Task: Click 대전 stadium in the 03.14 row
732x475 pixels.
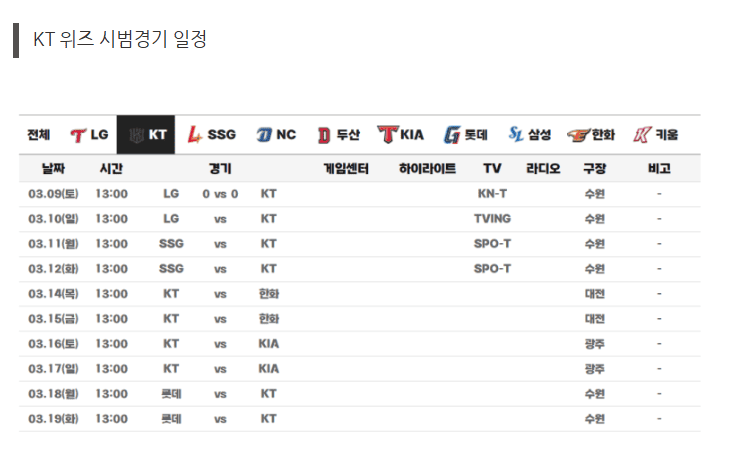Action: pyautogui.click(x=594, y=294)
